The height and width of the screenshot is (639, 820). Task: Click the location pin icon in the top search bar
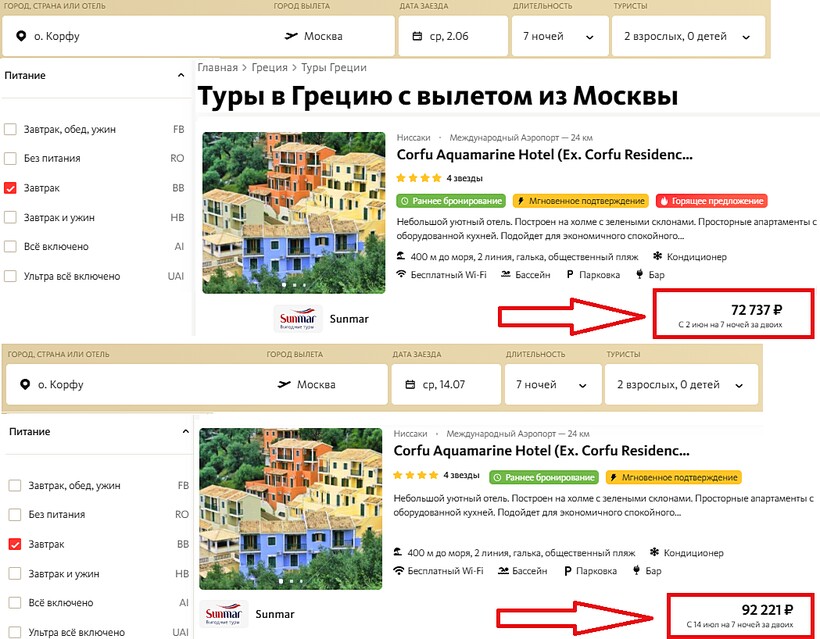[21, 36]
